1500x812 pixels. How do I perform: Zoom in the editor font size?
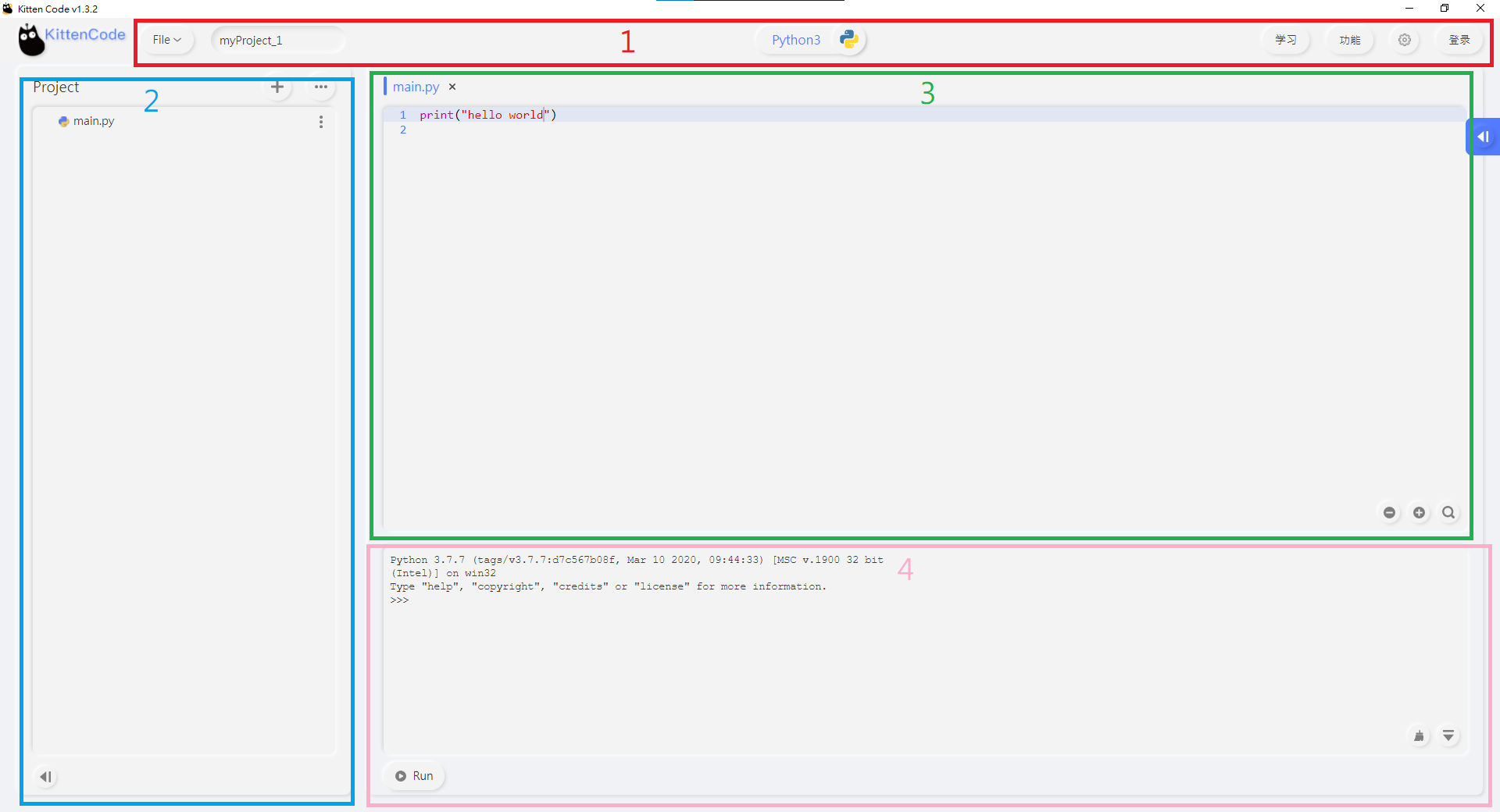(x=1420, y=513)
